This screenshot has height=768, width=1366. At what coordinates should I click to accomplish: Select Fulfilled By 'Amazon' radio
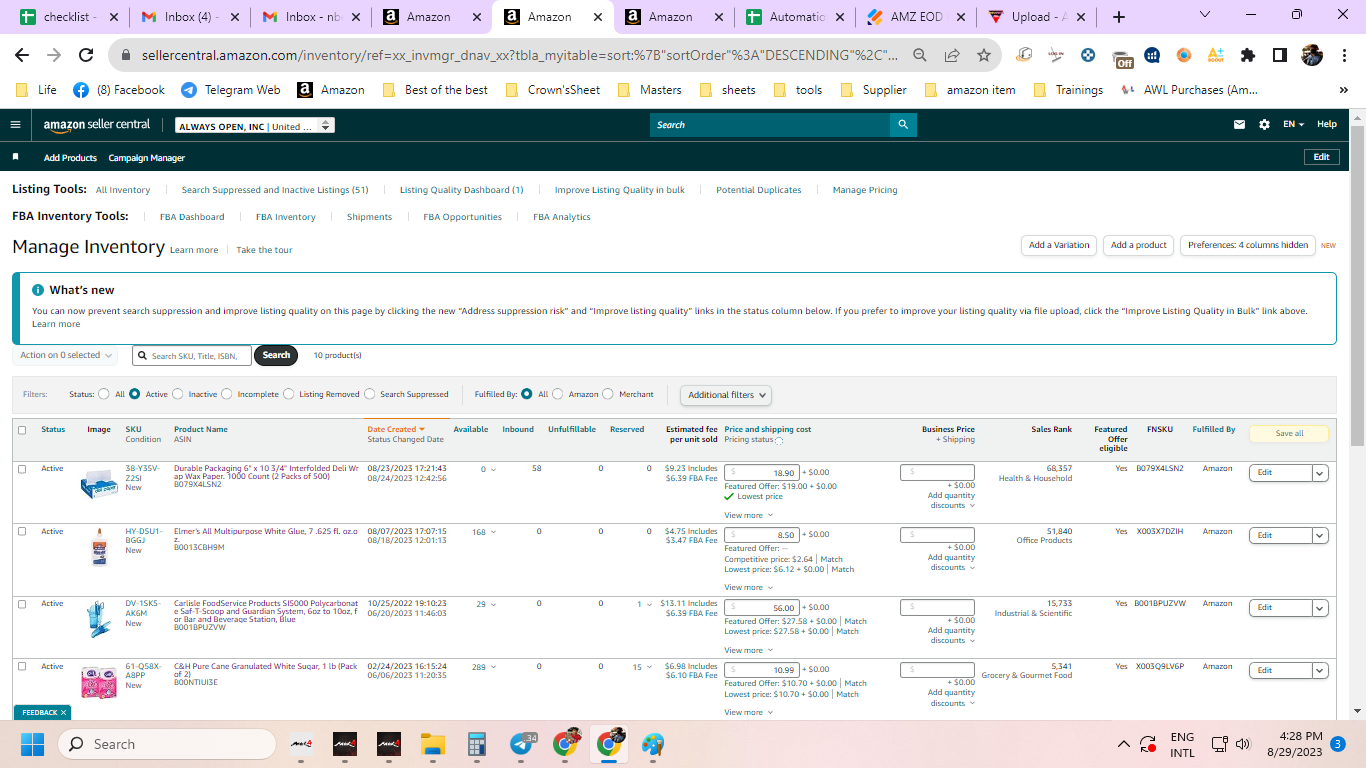558,394
